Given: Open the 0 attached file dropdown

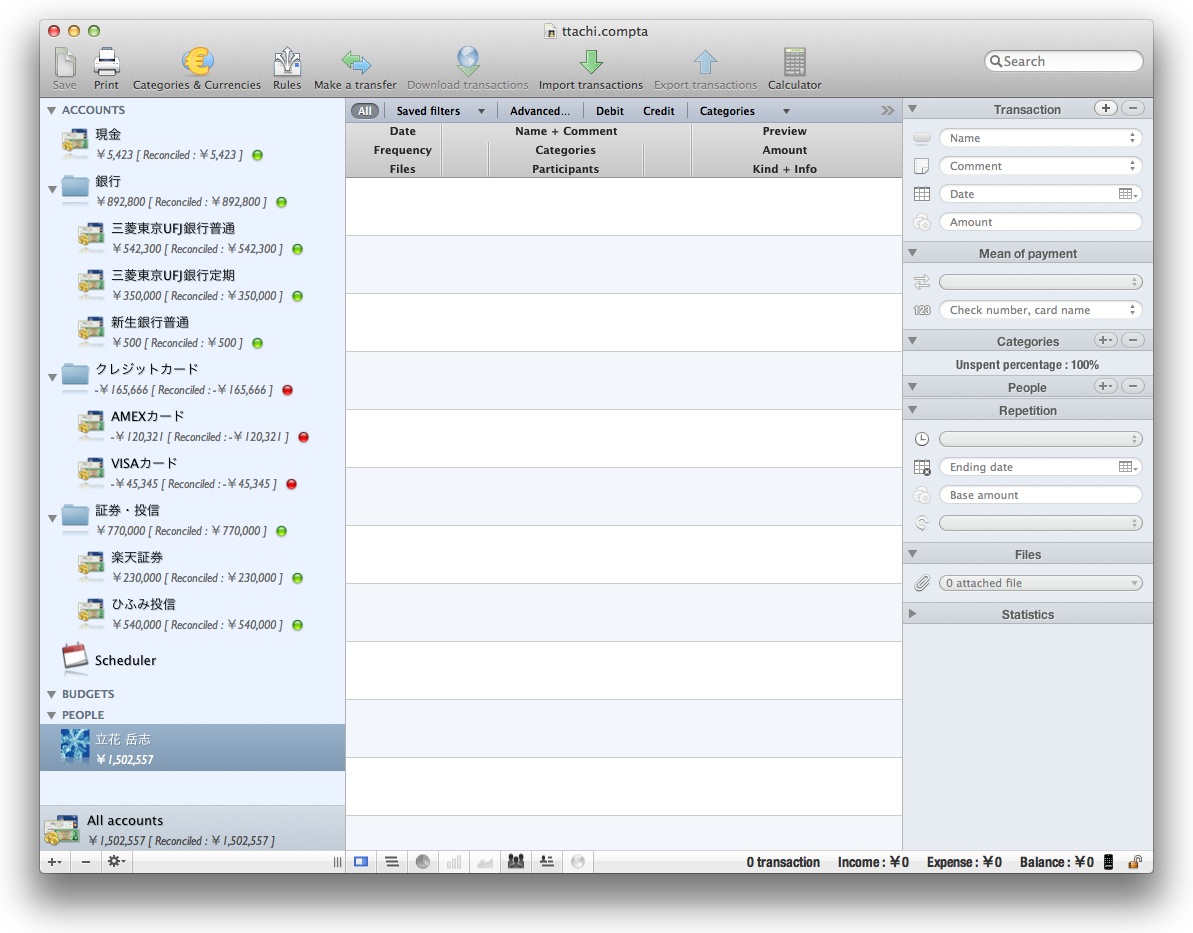Looking at the screenshot, I should point(1040,583).
